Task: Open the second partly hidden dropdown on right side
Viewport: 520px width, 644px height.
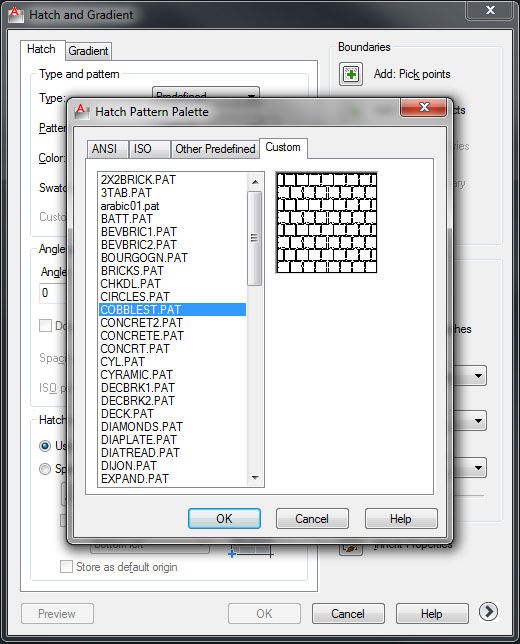Action: [x=469, y=420]
